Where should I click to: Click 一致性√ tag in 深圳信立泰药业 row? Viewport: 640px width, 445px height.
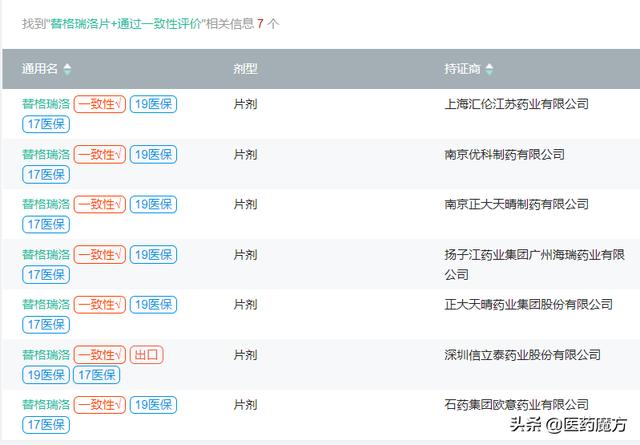click(x=100, y=354)
